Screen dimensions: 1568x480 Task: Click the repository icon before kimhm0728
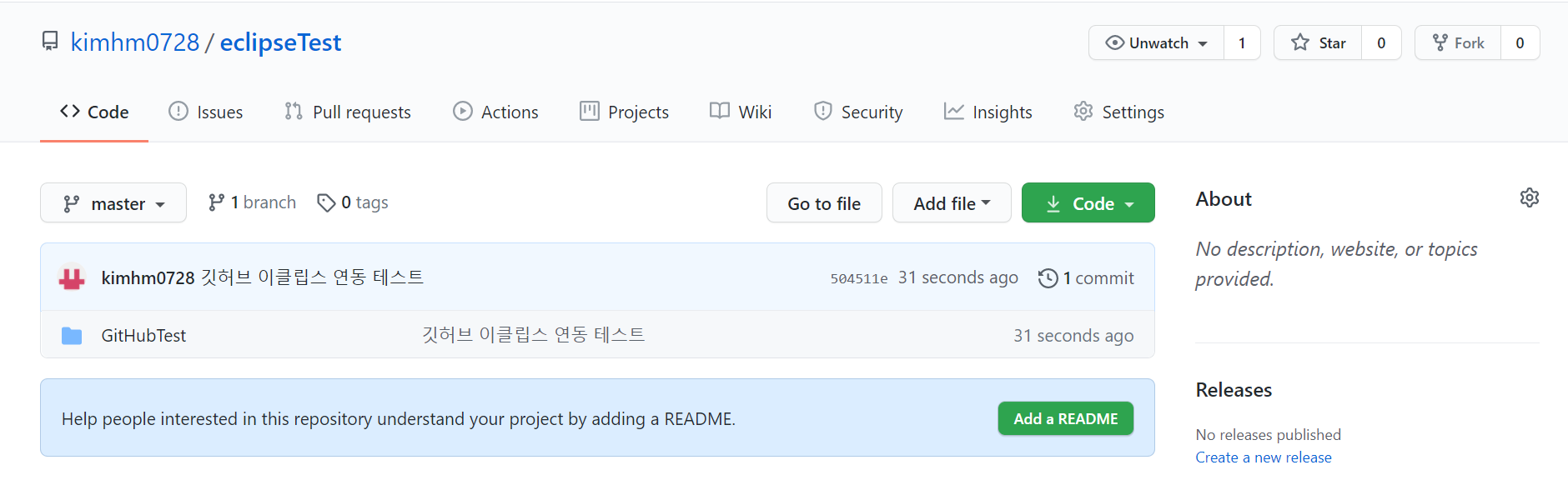tap(50, 41)
